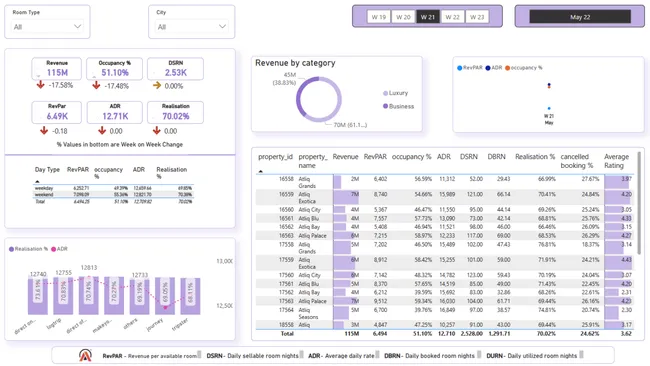Screen dimensions: 650x366
Task: Click the occupancy % orange legend dot
Action: [507, 68]
